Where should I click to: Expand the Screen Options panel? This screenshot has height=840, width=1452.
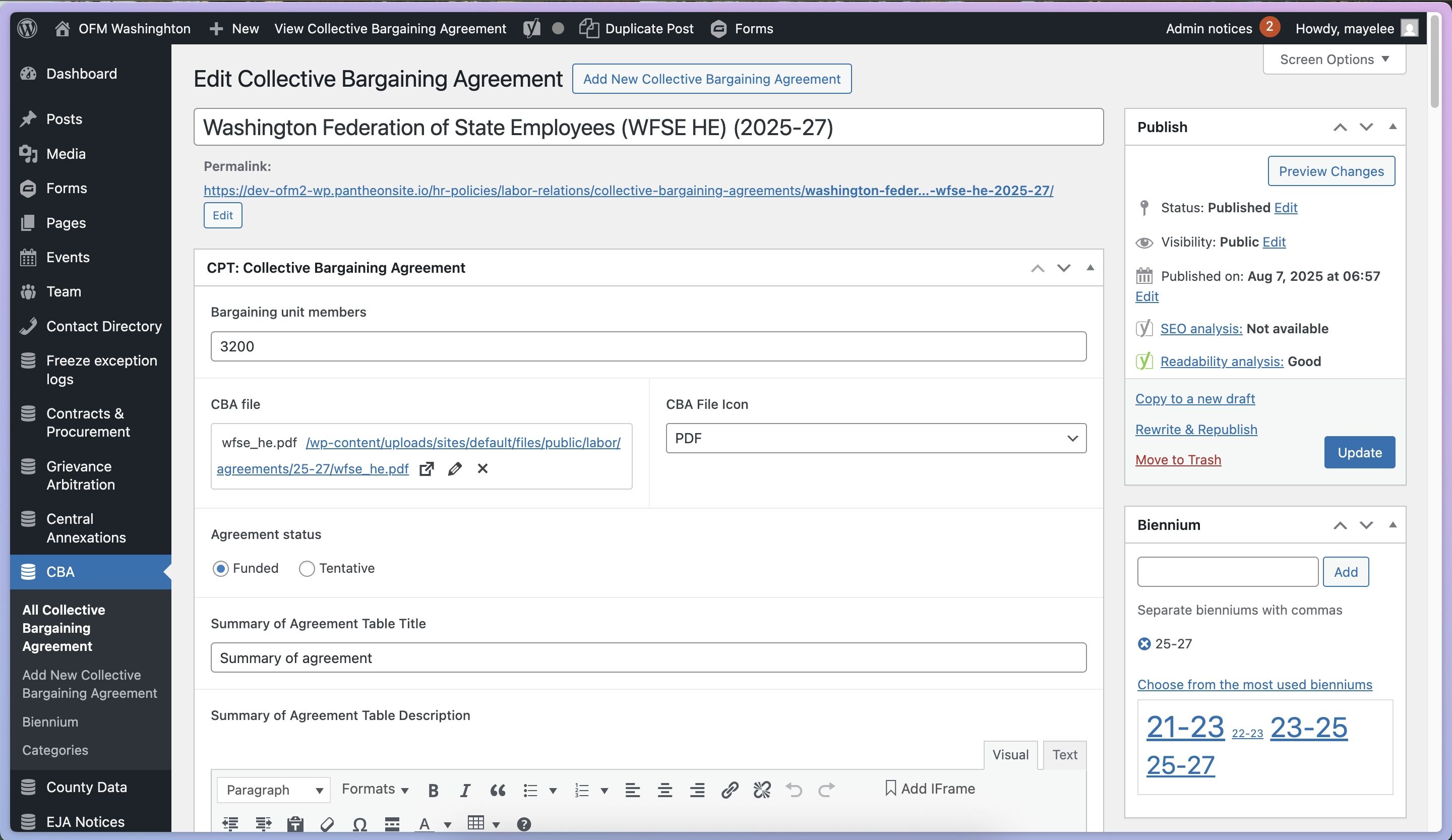1334,59
